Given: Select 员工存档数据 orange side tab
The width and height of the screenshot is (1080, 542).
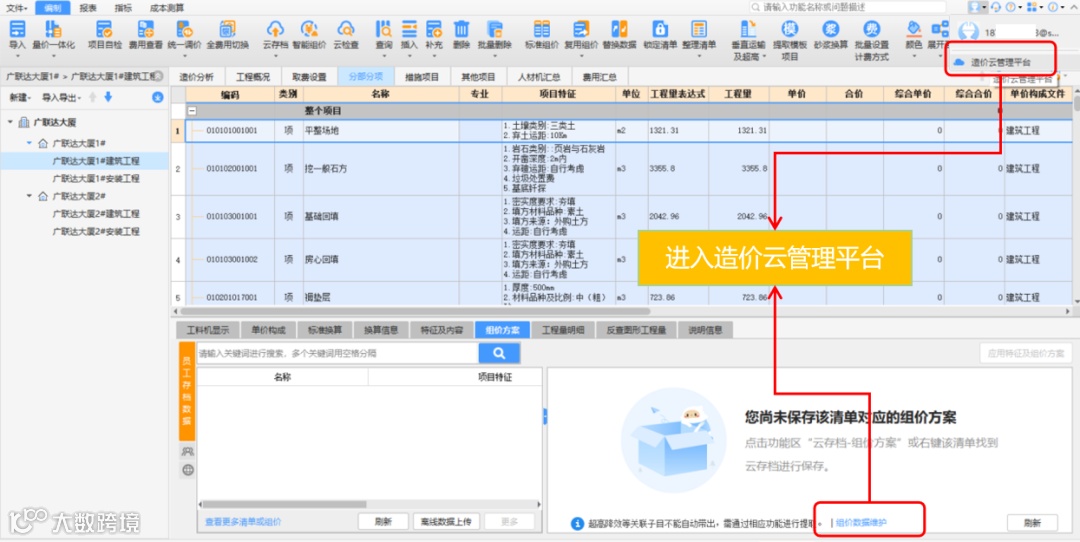Looking at the screenshot, I should pyautogui.click(x=187, y=390).
